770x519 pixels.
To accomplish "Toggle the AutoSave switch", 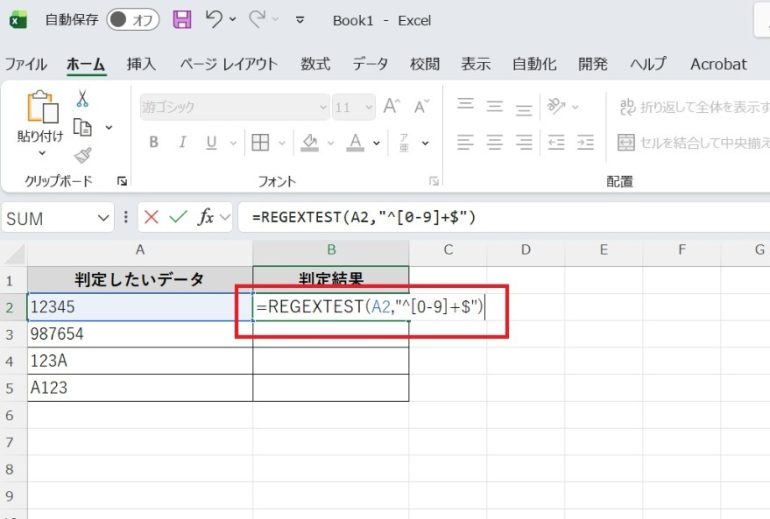I will (x=133, y=20).
